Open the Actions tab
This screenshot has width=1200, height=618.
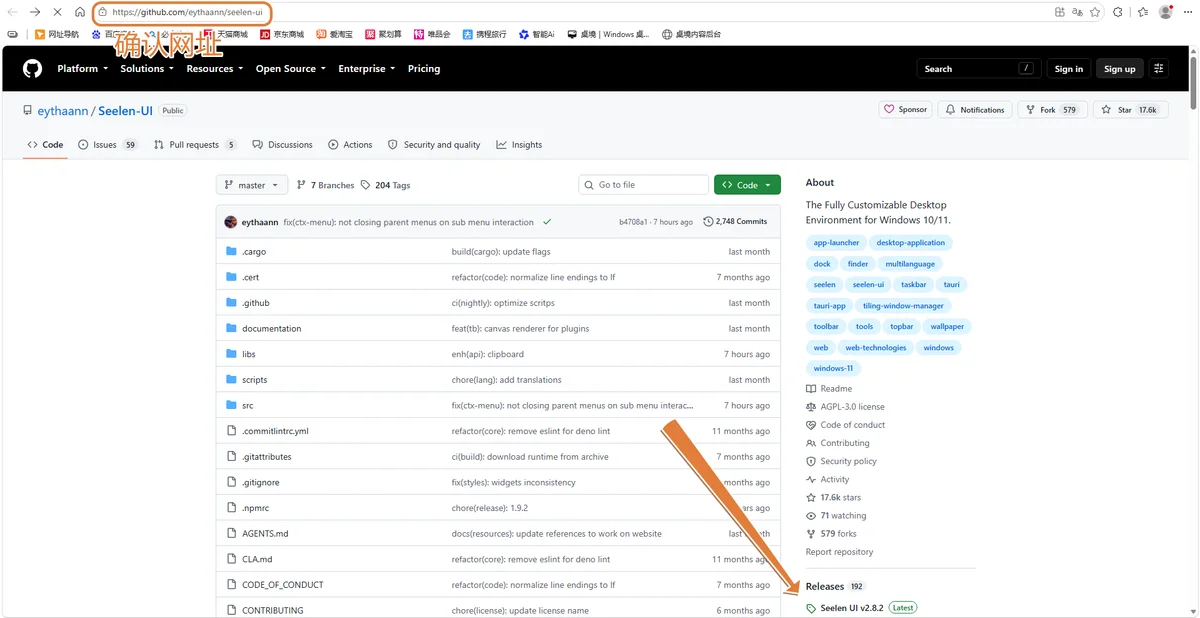coord(350,145)
